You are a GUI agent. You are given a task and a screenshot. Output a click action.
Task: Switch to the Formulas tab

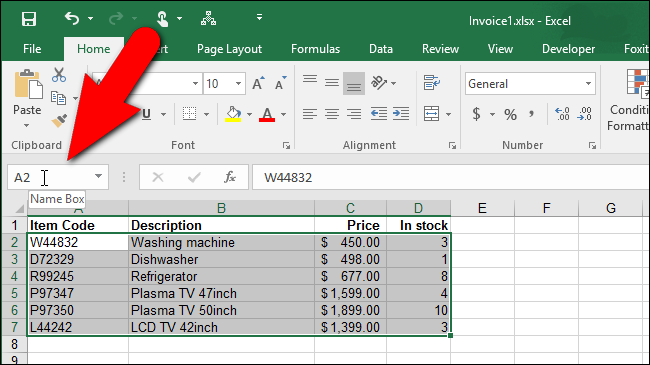tap(315, 49)
